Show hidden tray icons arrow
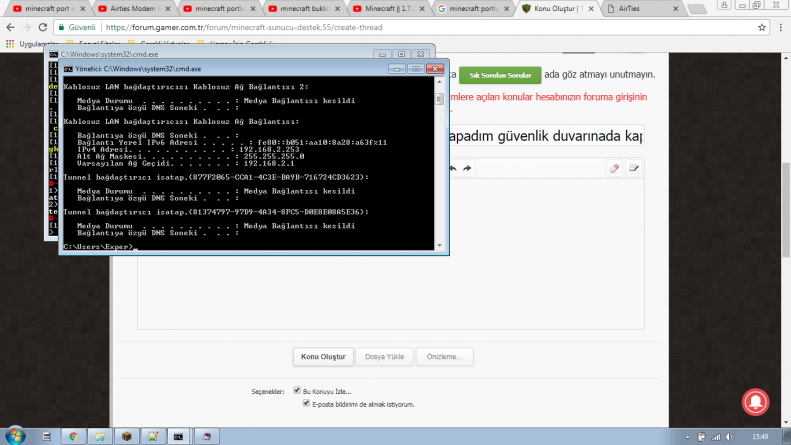The height and width of the screenshot is (445, 791). click(687, 437)
